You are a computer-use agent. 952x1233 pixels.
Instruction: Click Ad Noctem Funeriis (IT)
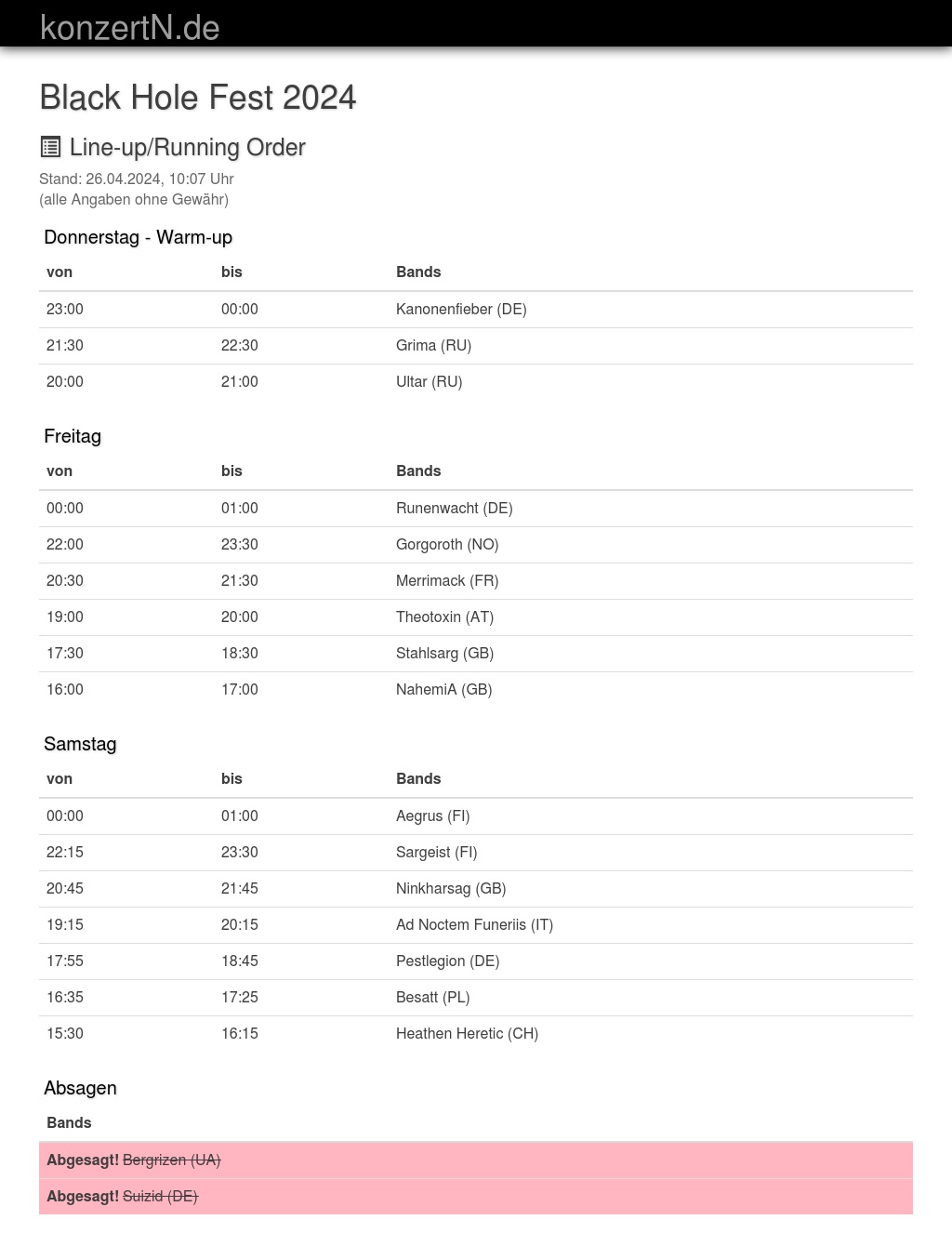click(474, 924)
